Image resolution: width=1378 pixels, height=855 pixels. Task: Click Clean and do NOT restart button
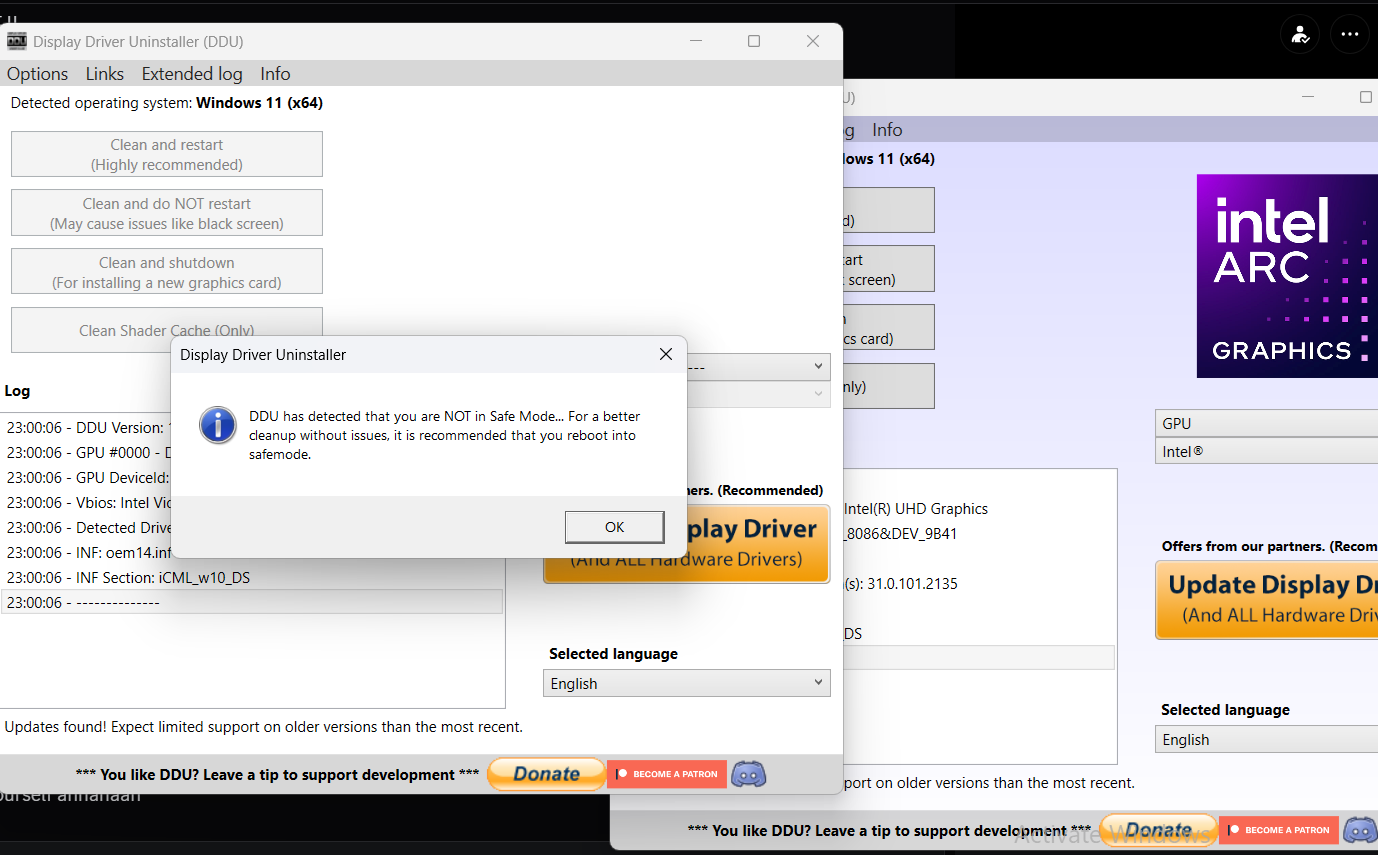point(167,213)
